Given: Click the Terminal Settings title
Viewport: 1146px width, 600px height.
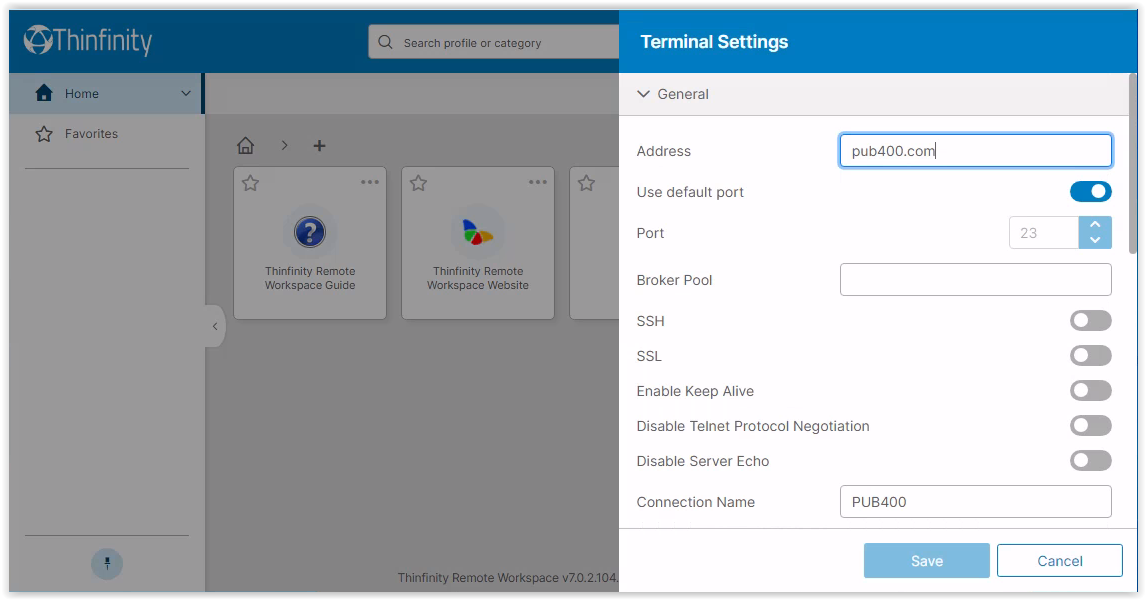Looking at the screenshot, I should [714, 42].
